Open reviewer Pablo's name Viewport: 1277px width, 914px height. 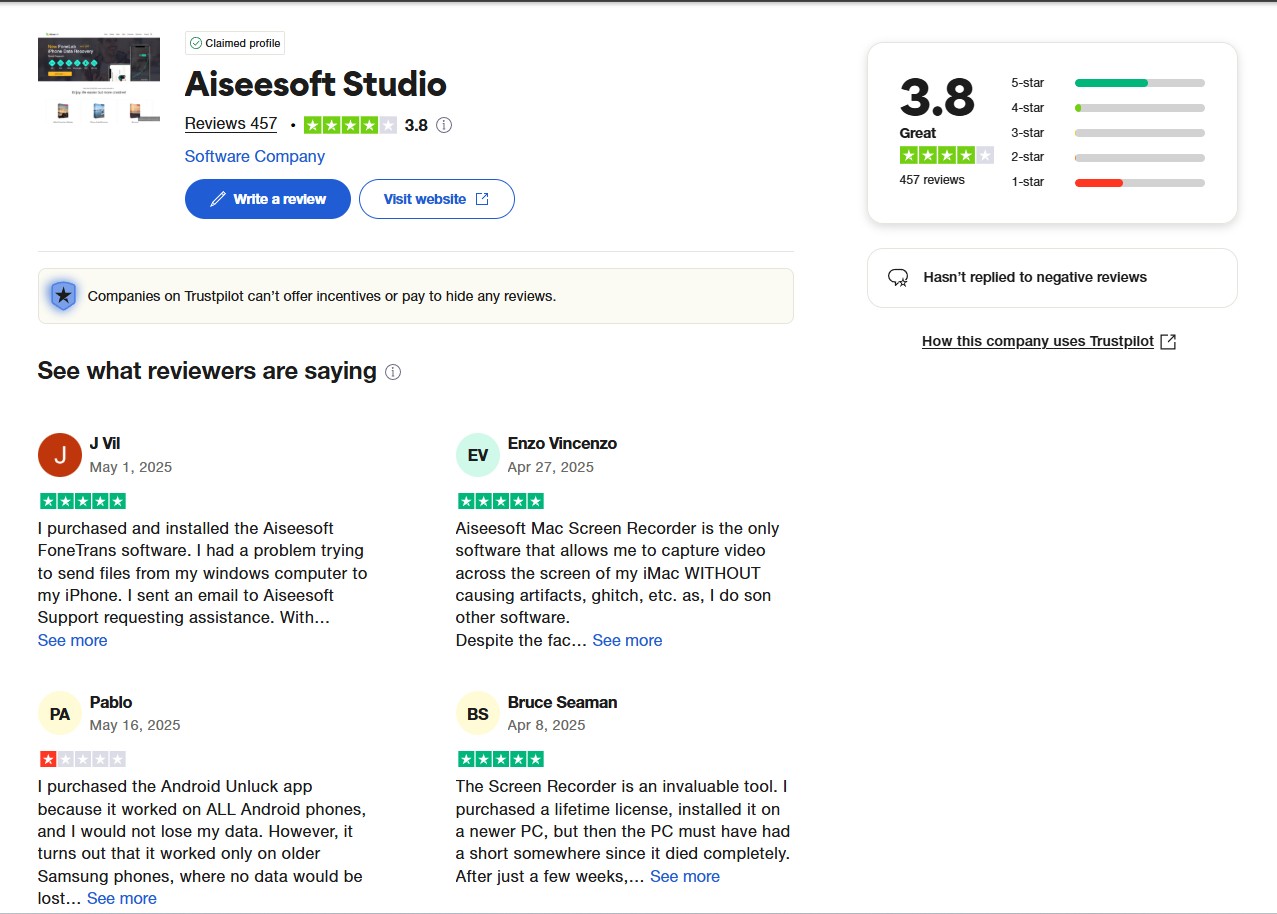(111, 702)
